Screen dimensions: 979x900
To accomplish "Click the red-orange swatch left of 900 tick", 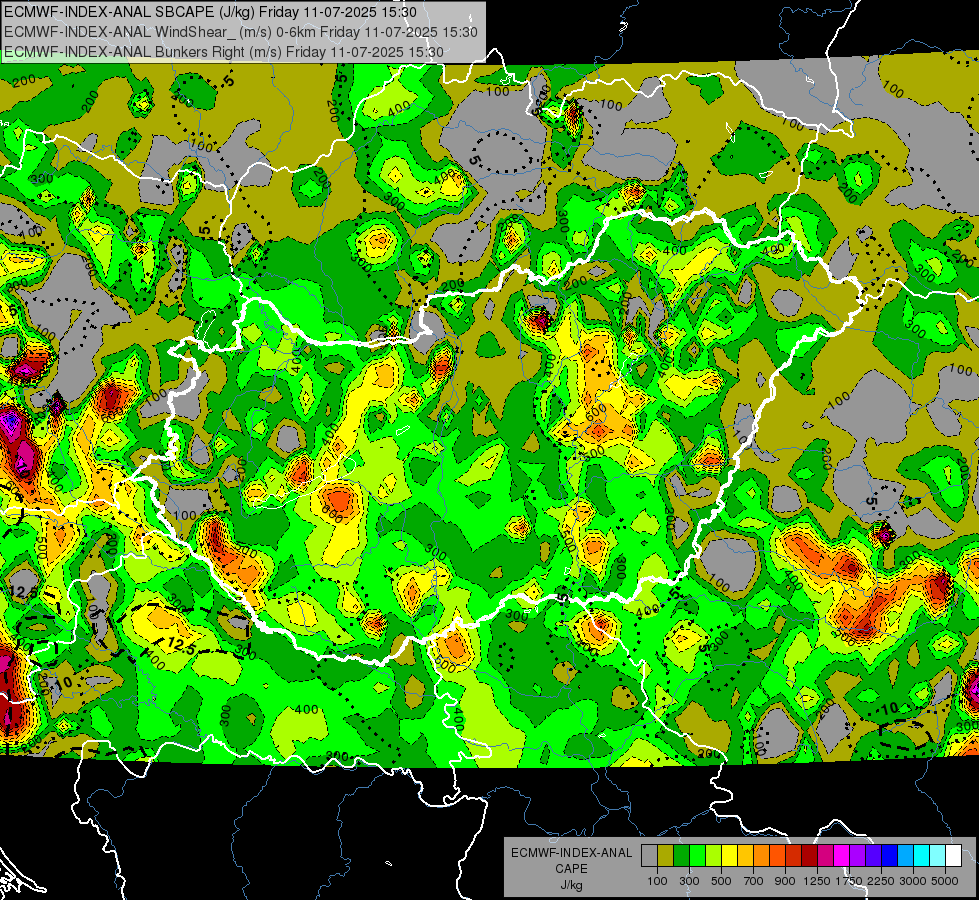I will point(777,855).
